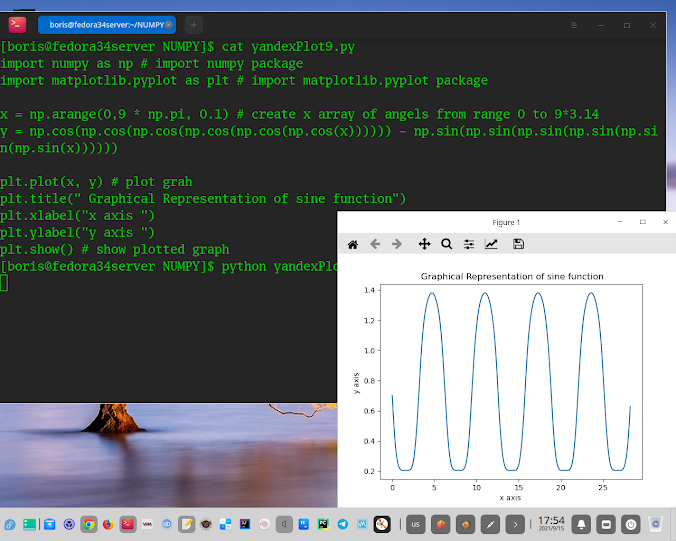This screenshot has height=541, width=676.
Task: Maximize the terminal window
Action: 627,25
